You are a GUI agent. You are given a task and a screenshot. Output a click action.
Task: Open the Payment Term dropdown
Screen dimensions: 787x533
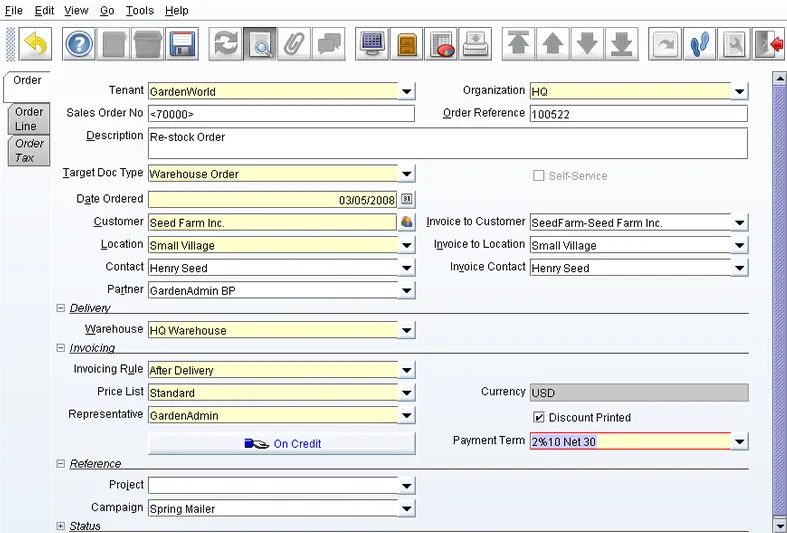pyautogui.click(x=740, y=441)
